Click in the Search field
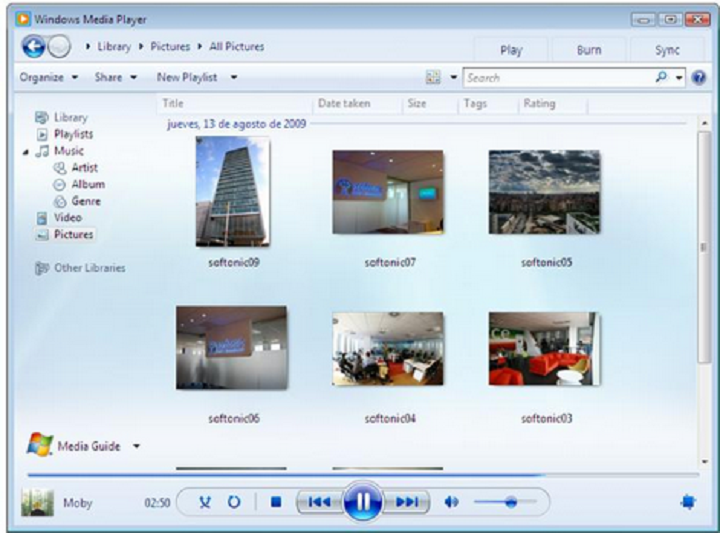Screen dimensions: 720x533 coord(558,78)
